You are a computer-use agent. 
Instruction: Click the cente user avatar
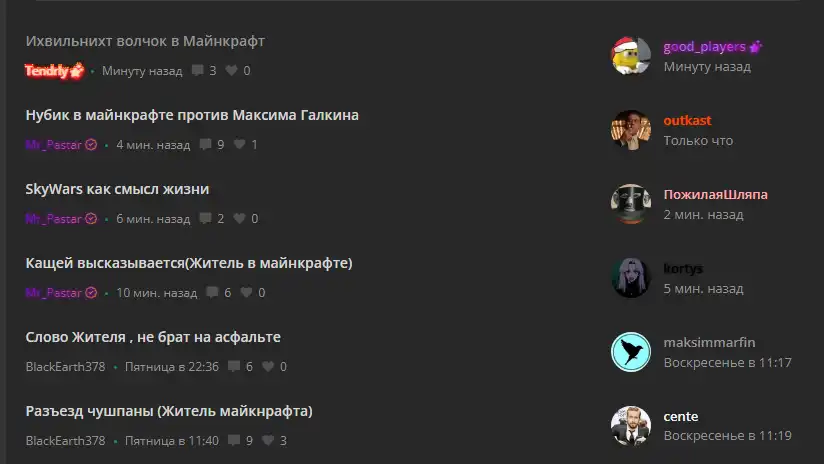coord(631,426)
